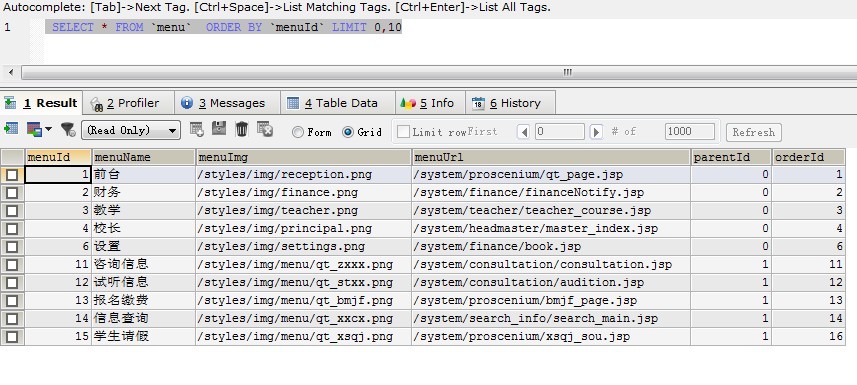Screen dimensions: 857x385
Task: Click the insert new row icon
Action: pos(197,130)
